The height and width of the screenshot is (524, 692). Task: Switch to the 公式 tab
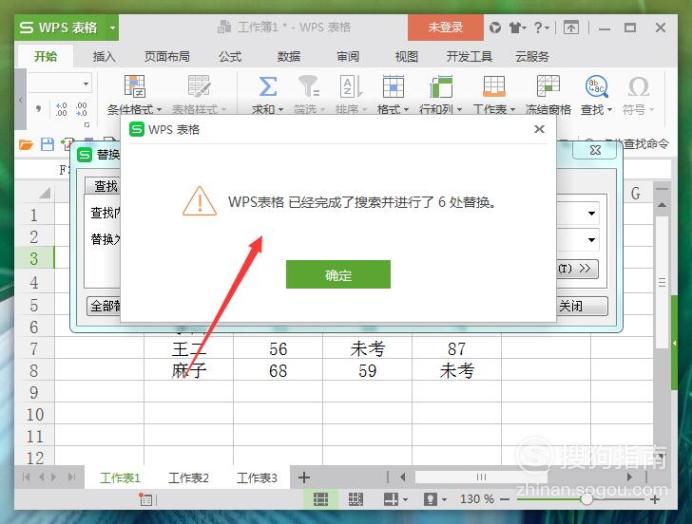click(x=230, y=57)
